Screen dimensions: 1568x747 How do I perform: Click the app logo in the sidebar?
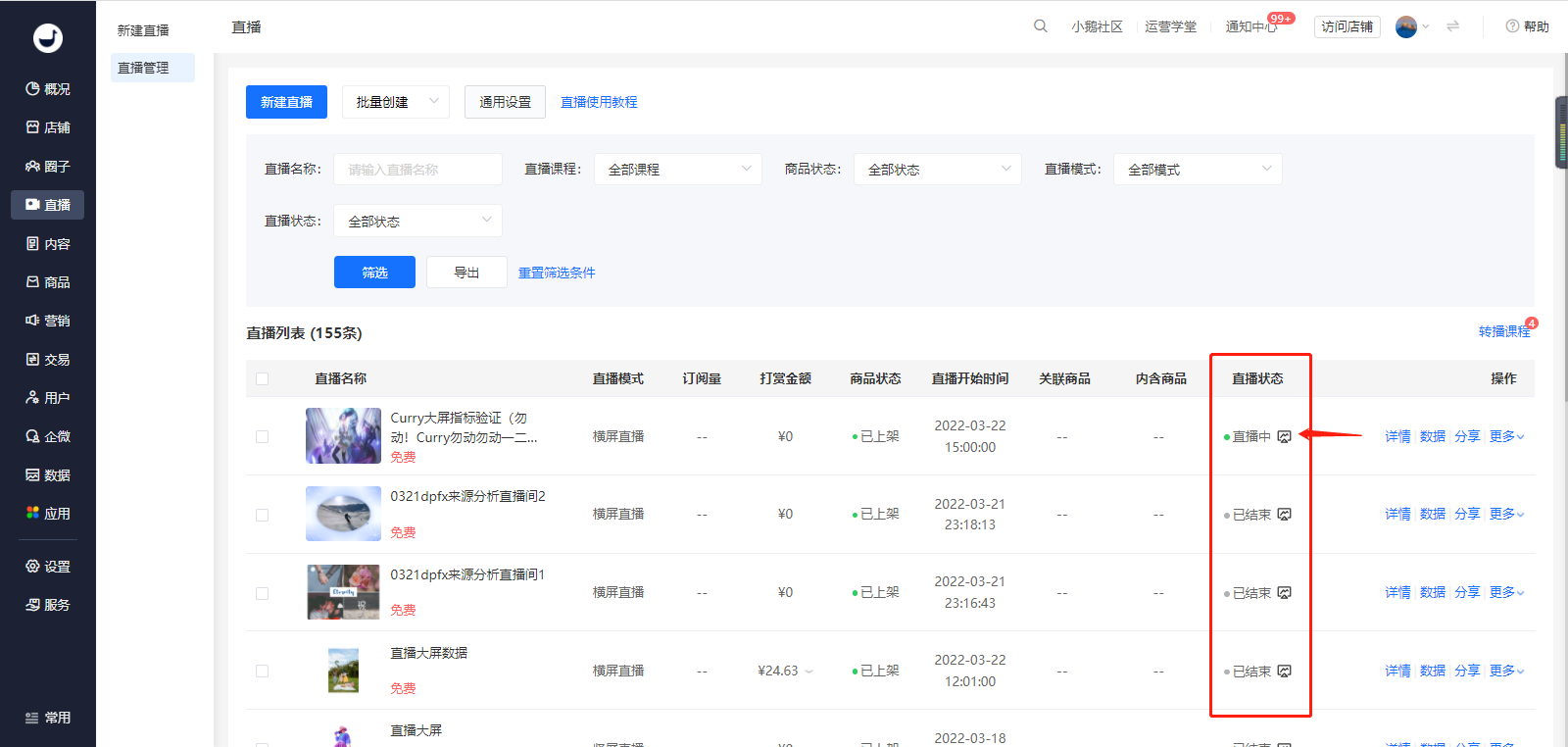point(47,38)
